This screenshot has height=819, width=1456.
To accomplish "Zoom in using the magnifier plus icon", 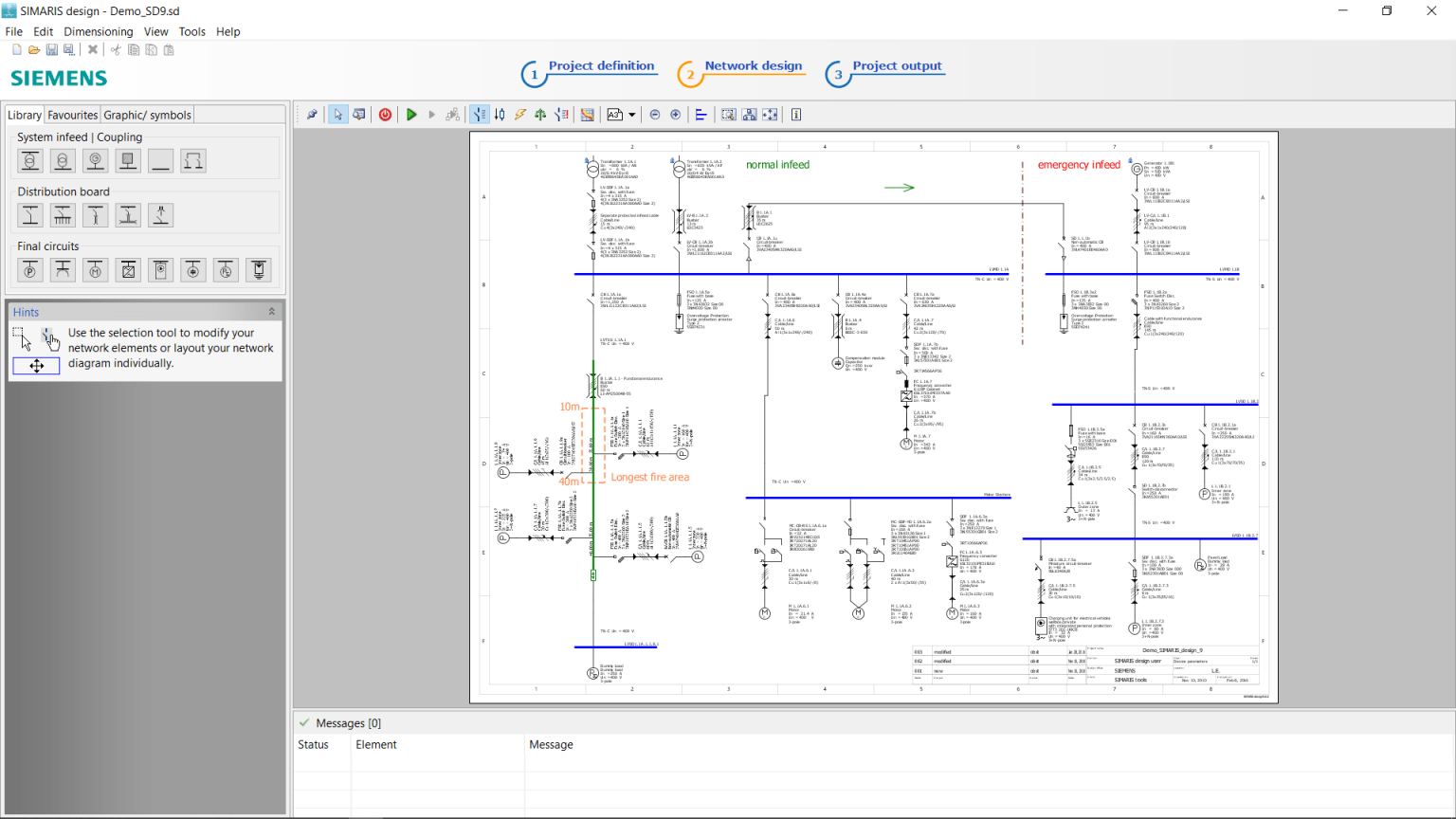I will [675, 114].
